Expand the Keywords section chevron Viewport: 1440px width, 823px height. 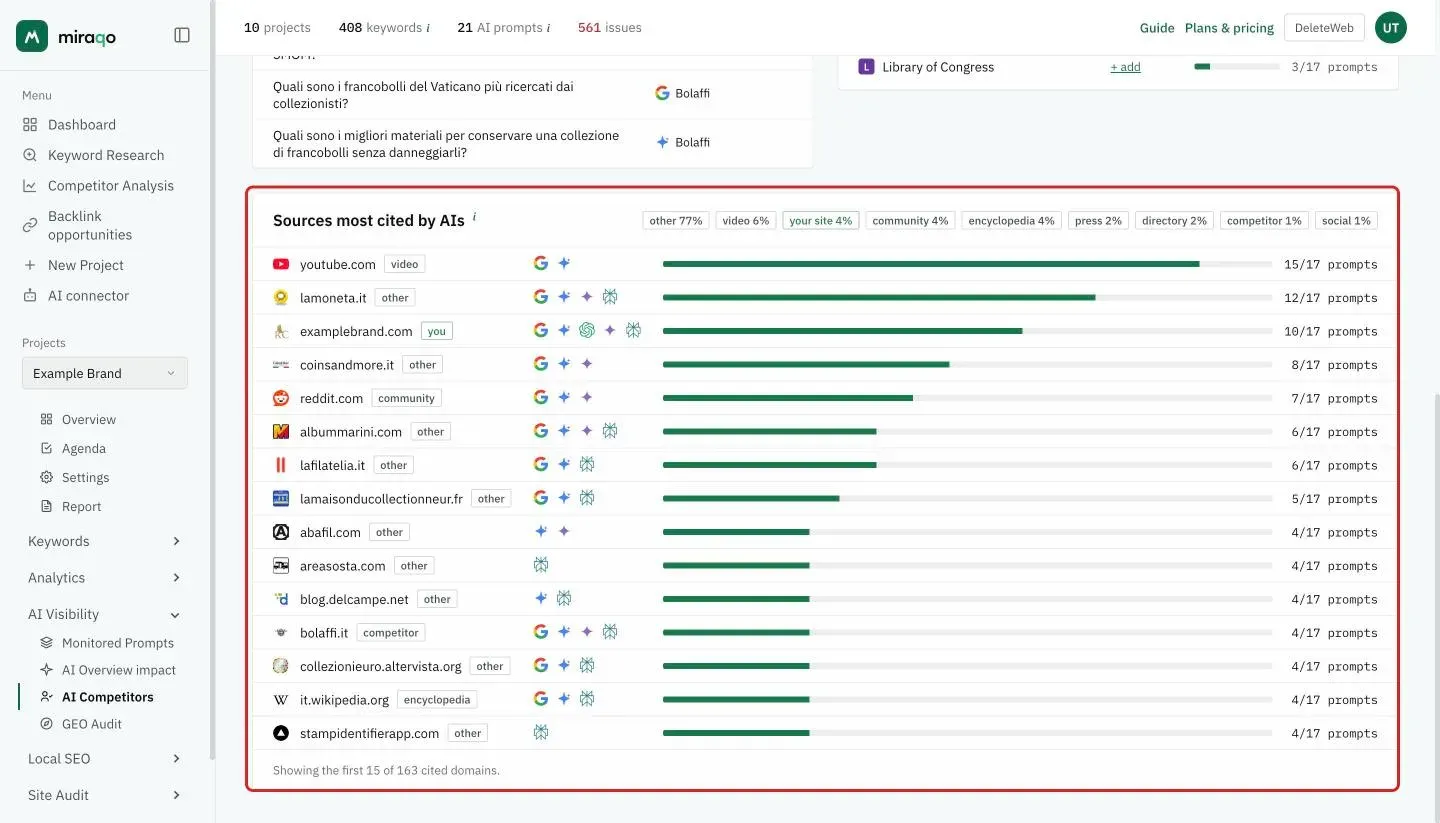point(176,541)
